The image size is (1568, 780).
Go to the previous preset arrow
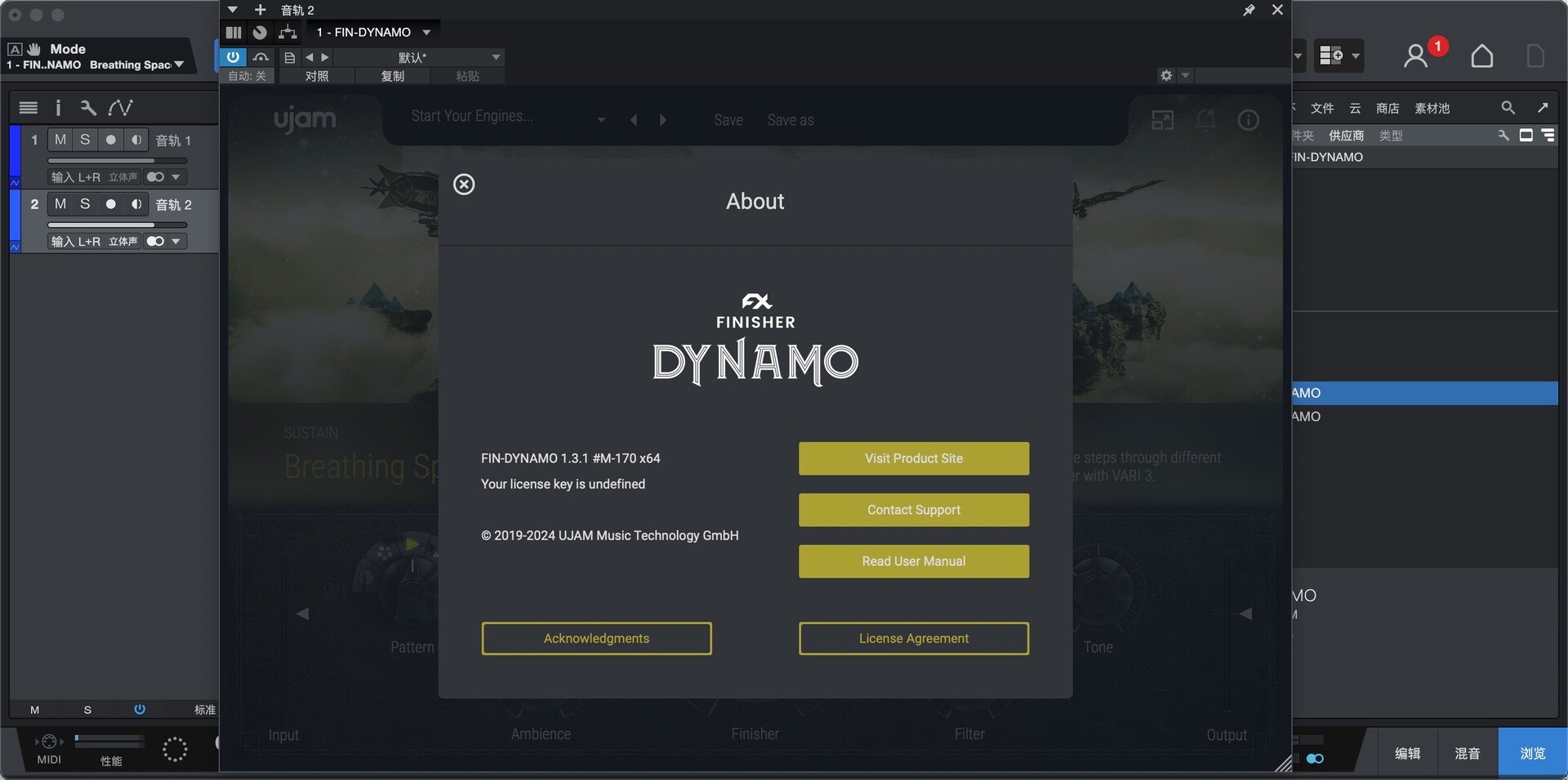309,57
